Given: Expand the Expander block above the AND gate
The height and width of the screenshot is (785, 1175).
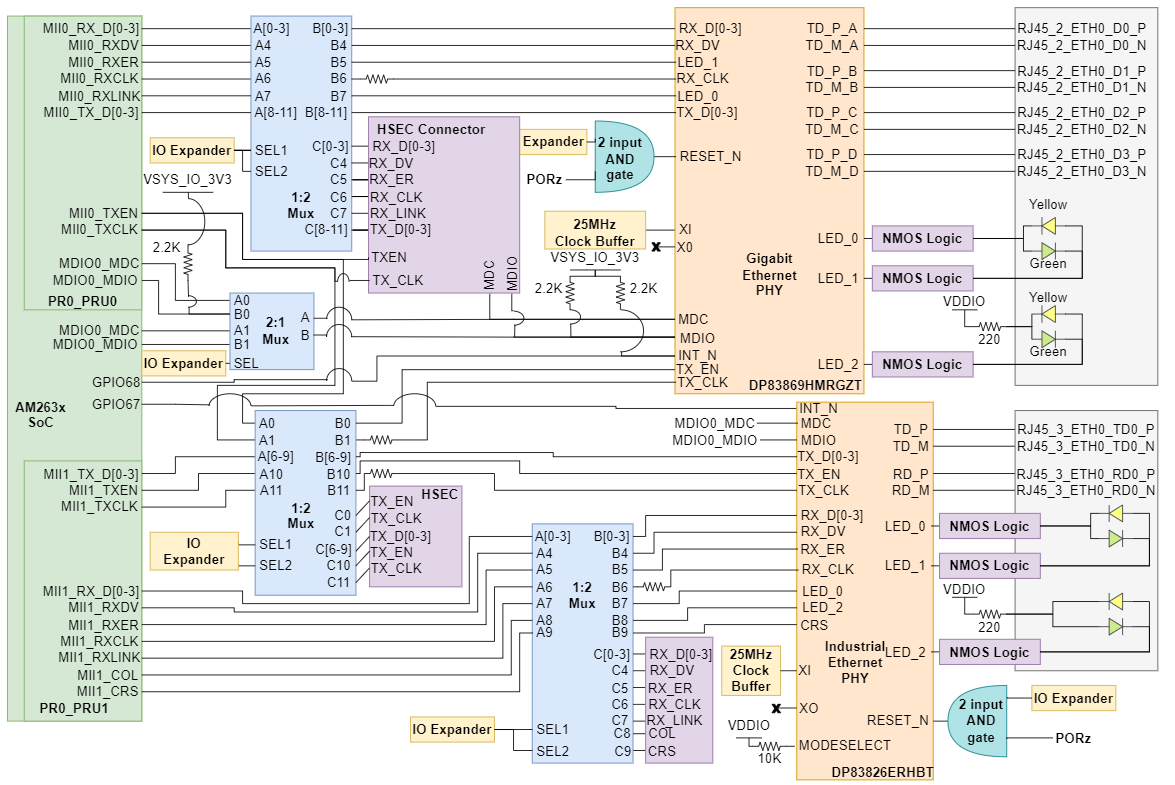Looking at the screenshot, I should [555, 141].
